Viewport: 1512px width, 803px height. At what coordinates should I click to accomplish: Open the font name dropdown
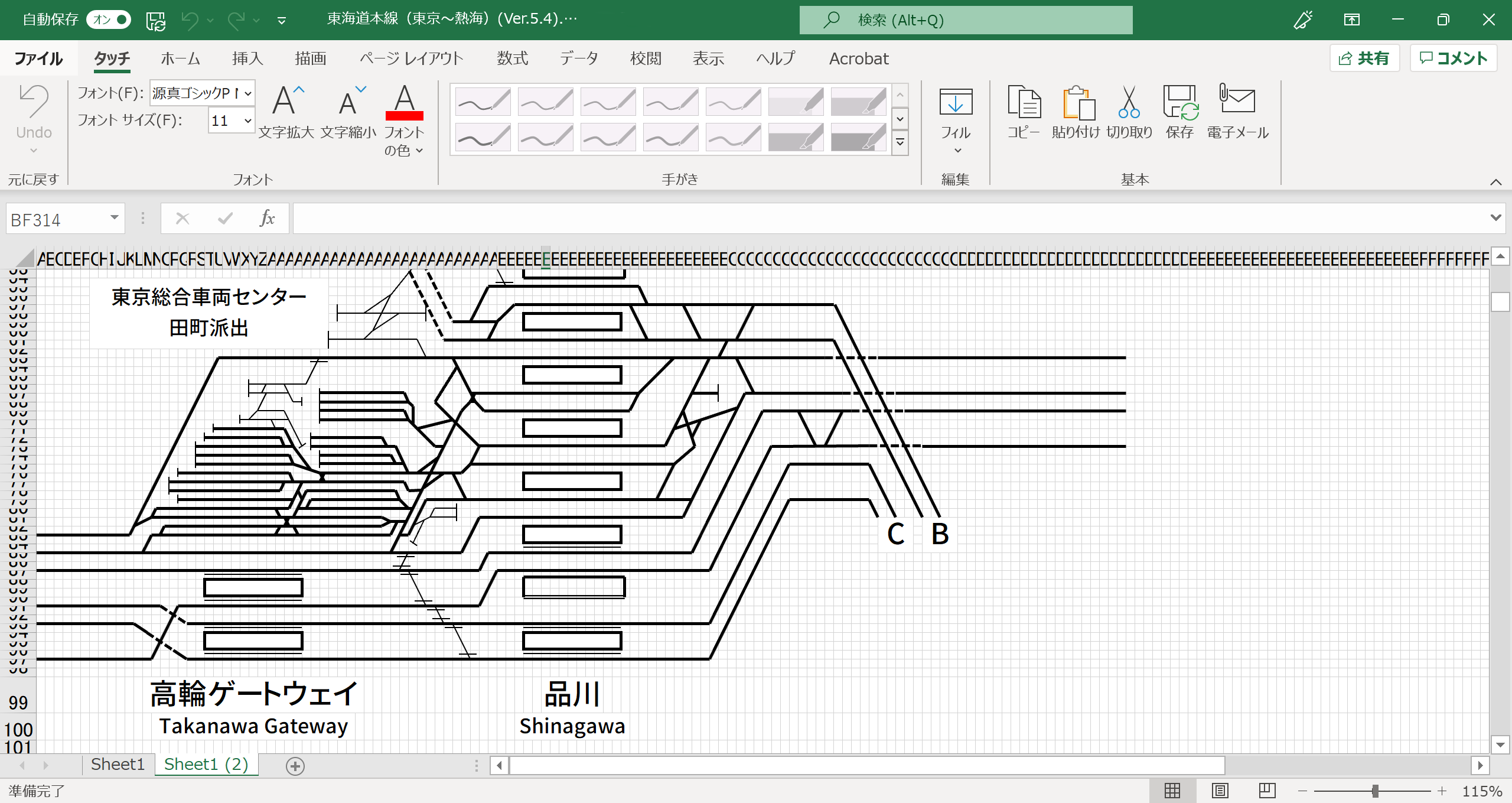click(x=248, y=93)
